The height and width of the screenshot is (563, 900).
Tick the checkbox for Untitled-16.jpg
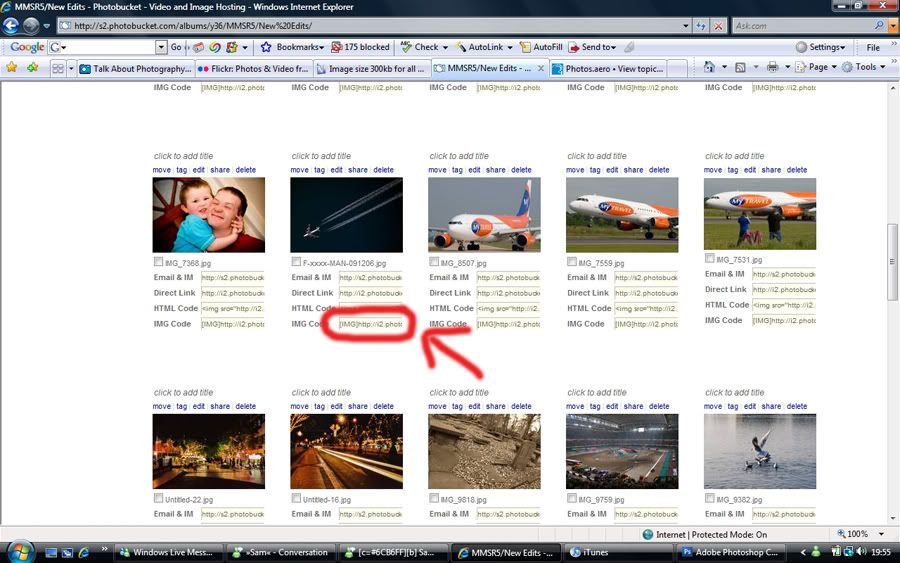pyautogui.click(x=296, y=498)
